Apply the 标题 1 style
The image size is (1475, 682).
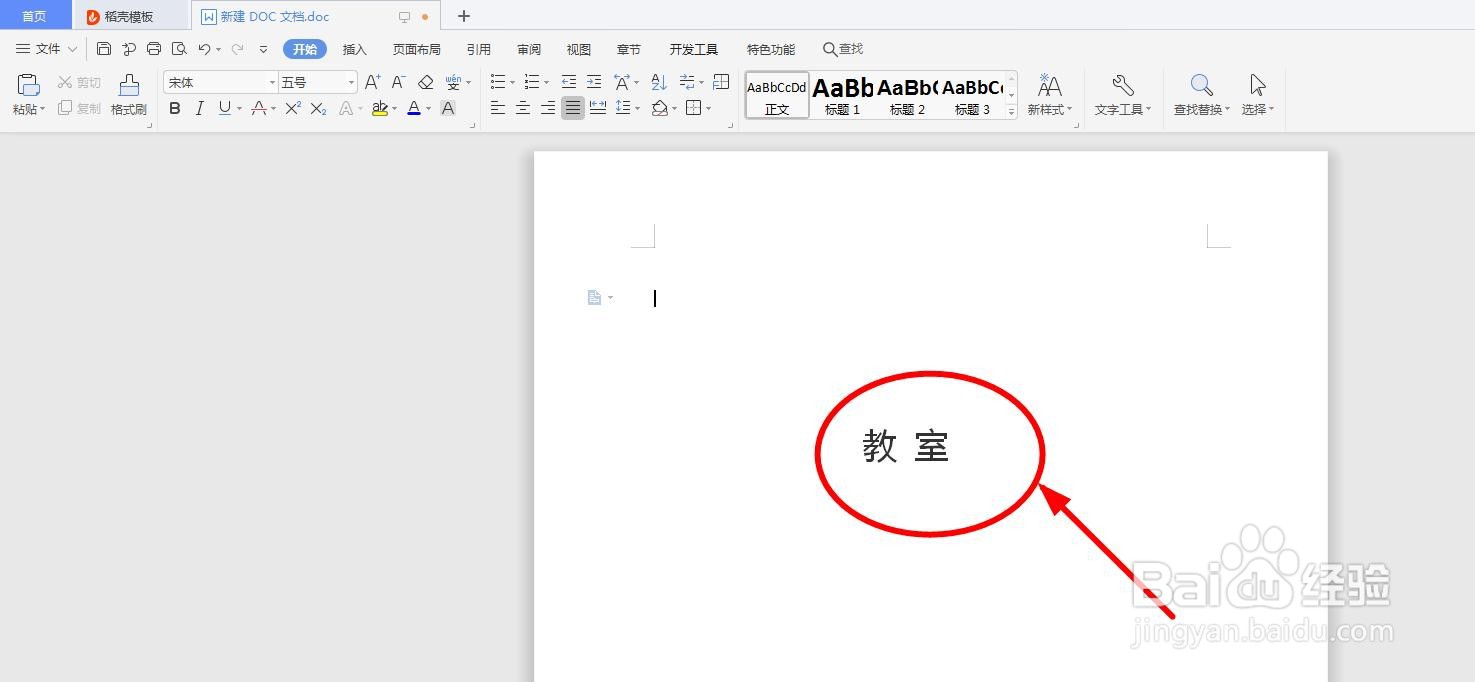pos(841,95)
